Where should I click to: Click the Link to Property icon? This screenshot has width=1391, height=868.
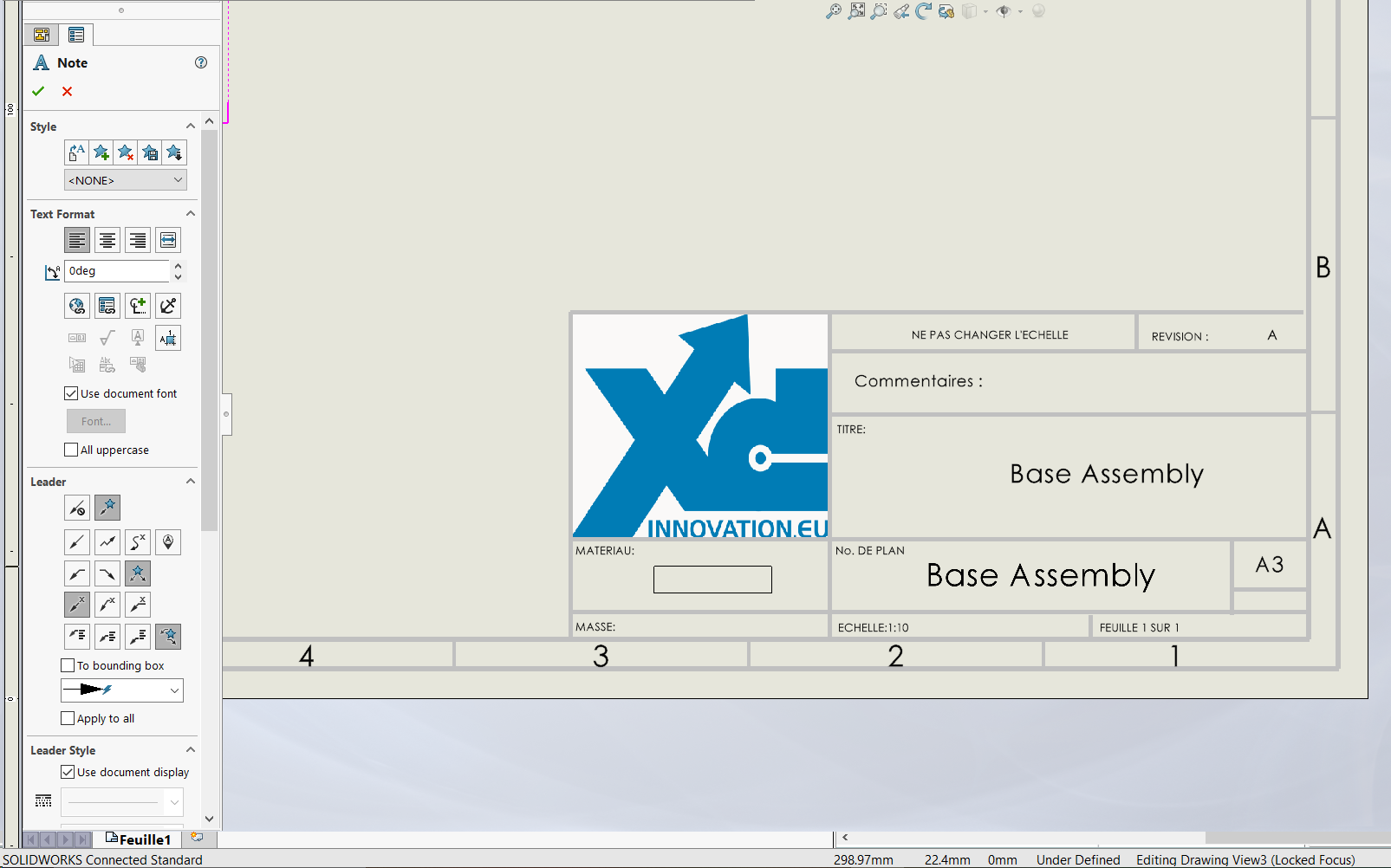[107, 306]
